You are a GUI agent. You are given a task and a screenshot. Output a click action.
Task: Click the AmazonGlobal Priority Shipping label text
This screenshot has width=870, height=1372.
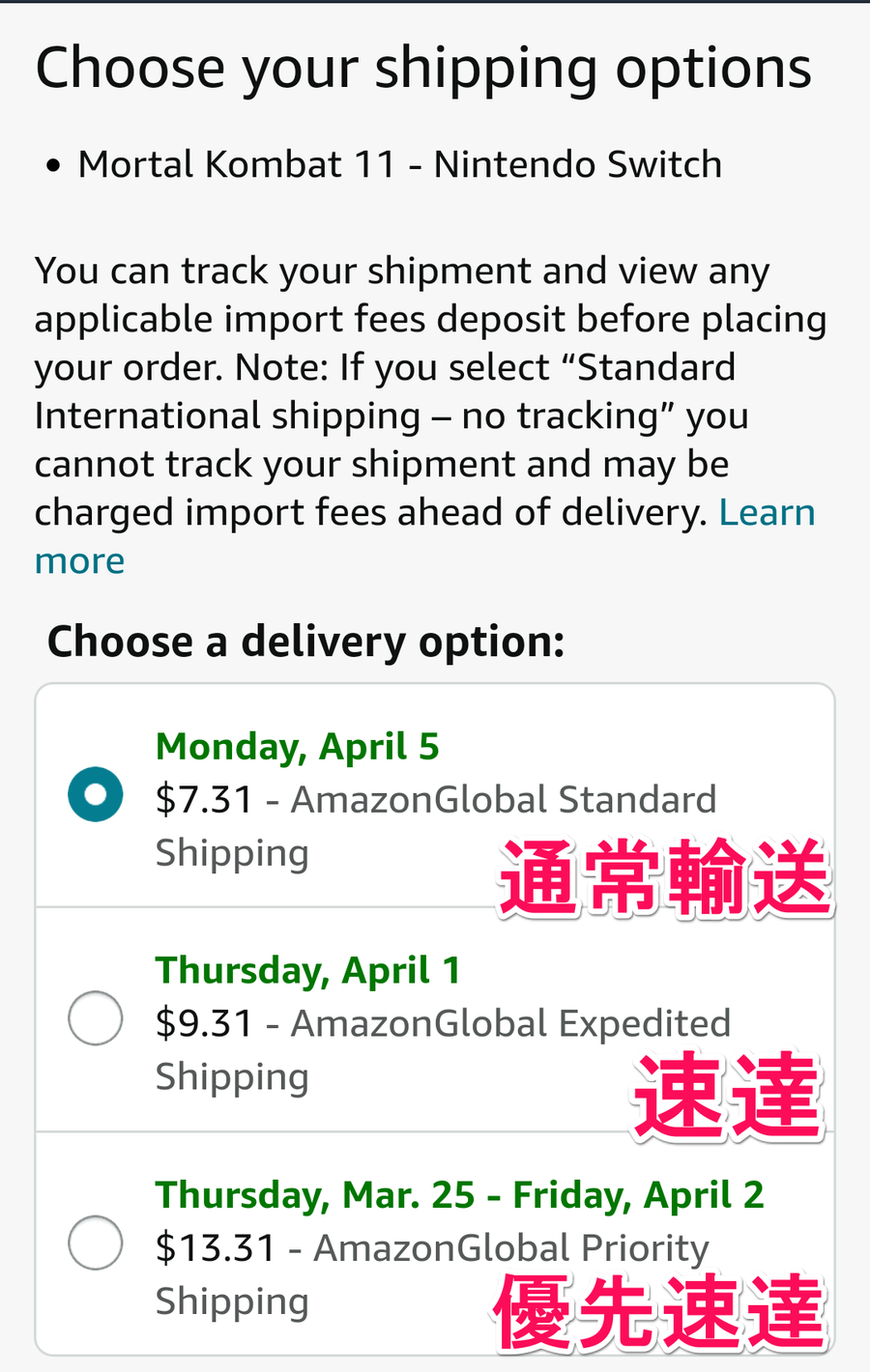pos(432,1274)
